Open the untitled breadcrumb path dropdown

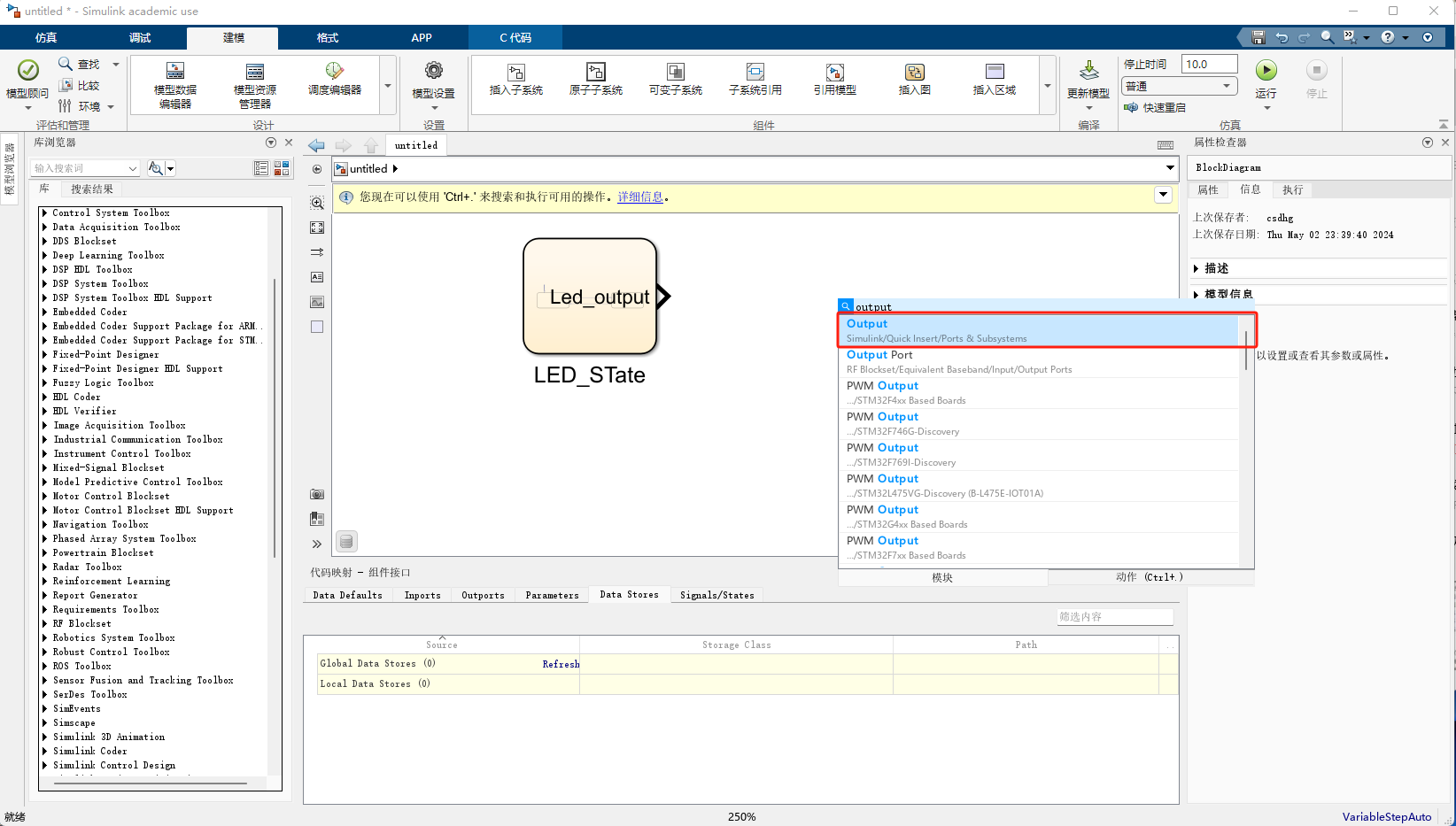click(x=1170, y=168)
